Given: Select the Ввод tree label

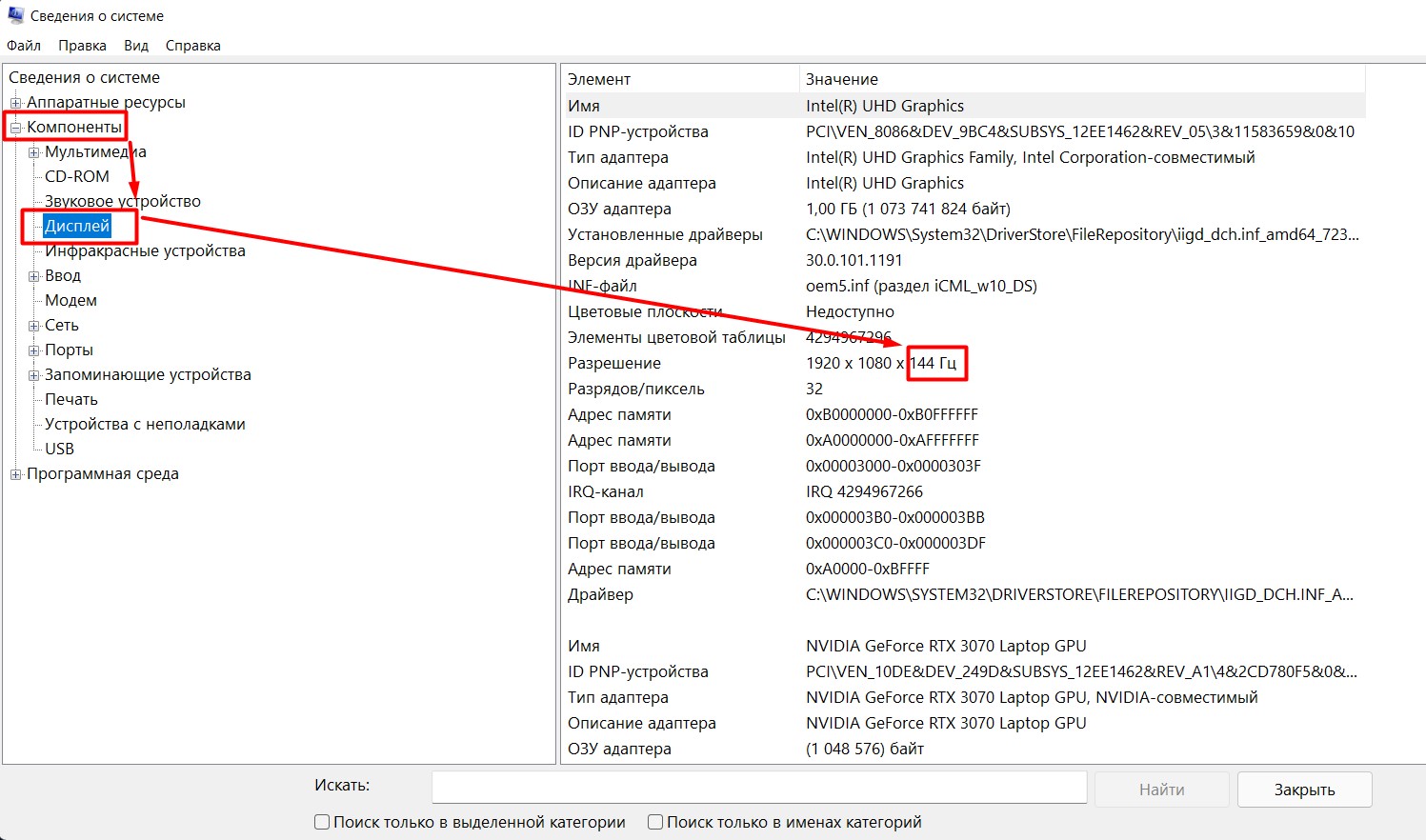Looking at the screenshot, I should [63, 275].
